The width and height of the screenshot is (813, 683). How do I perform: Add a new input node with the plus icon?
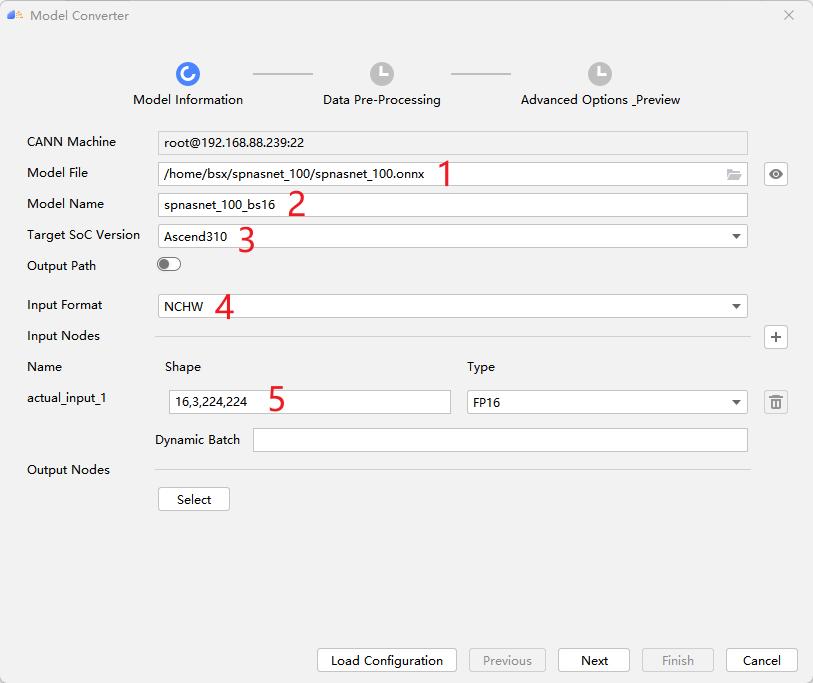[x=775, y=337]
